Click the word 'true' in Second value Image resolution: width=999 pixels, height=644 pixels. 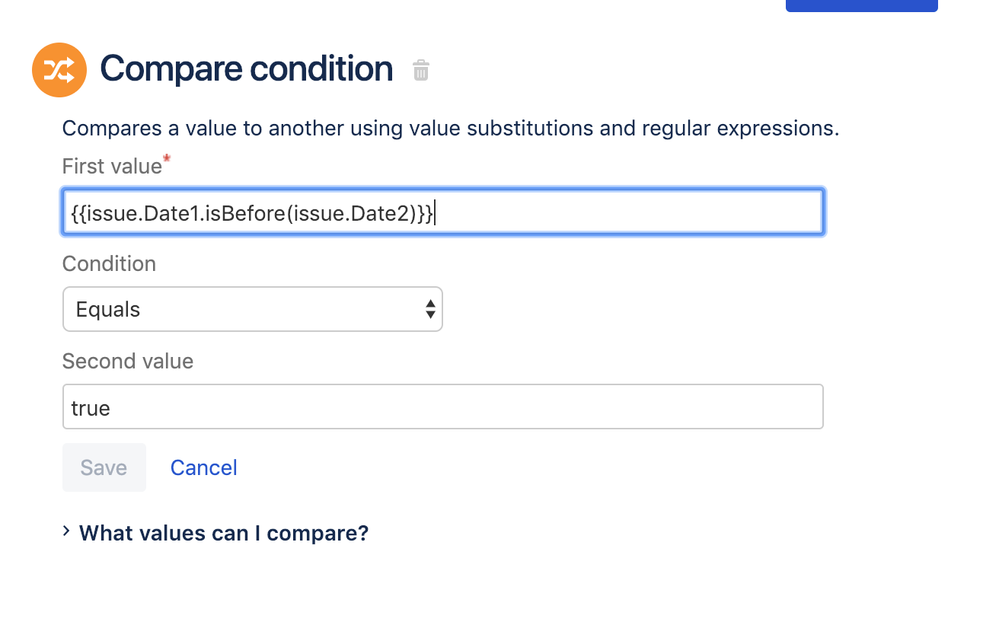(x=90, y=408)
